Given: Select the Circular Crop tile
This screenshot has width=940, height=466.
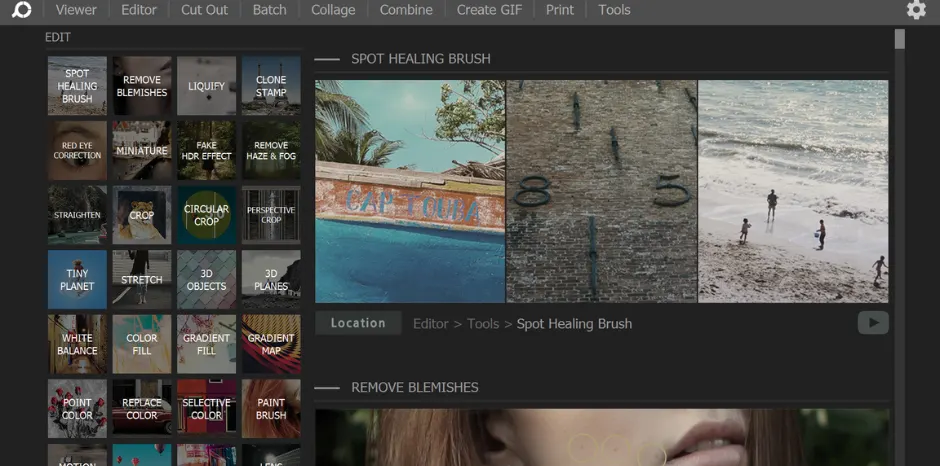Looking at the screenshot, I should click(206, 215).
